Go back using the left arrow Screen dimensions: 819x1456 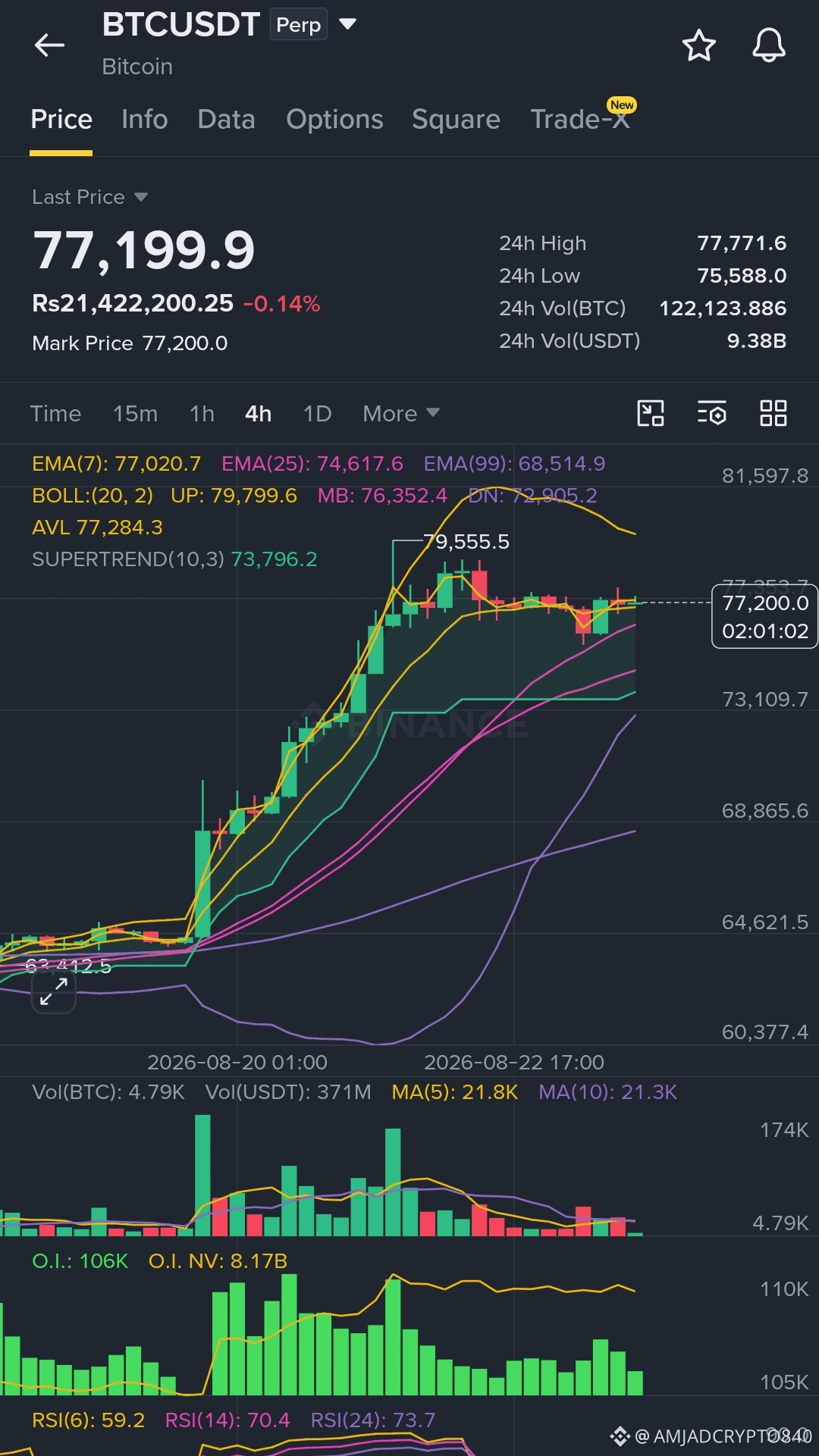[50, 45]
